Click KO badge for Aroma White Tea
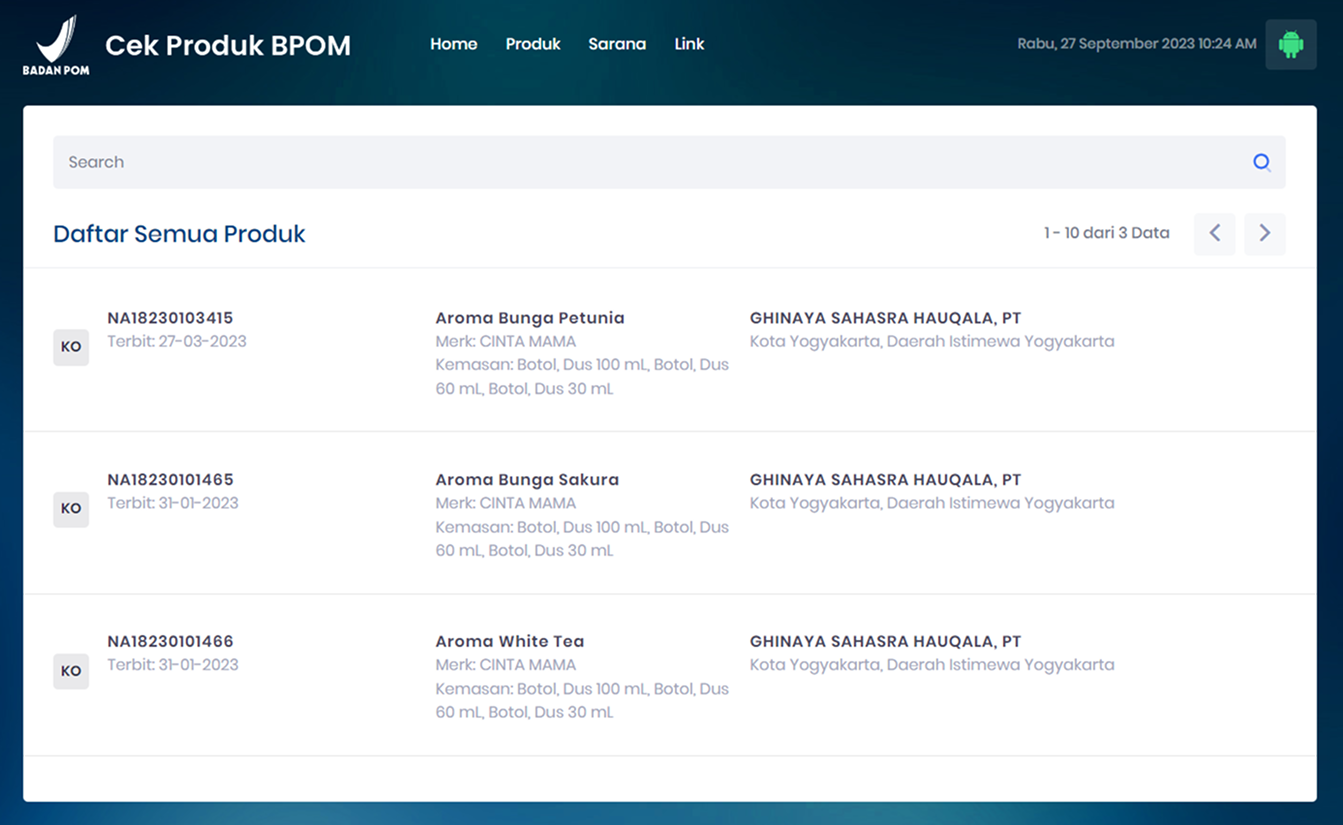1343x825 pixels. click(x=71, y=671)
